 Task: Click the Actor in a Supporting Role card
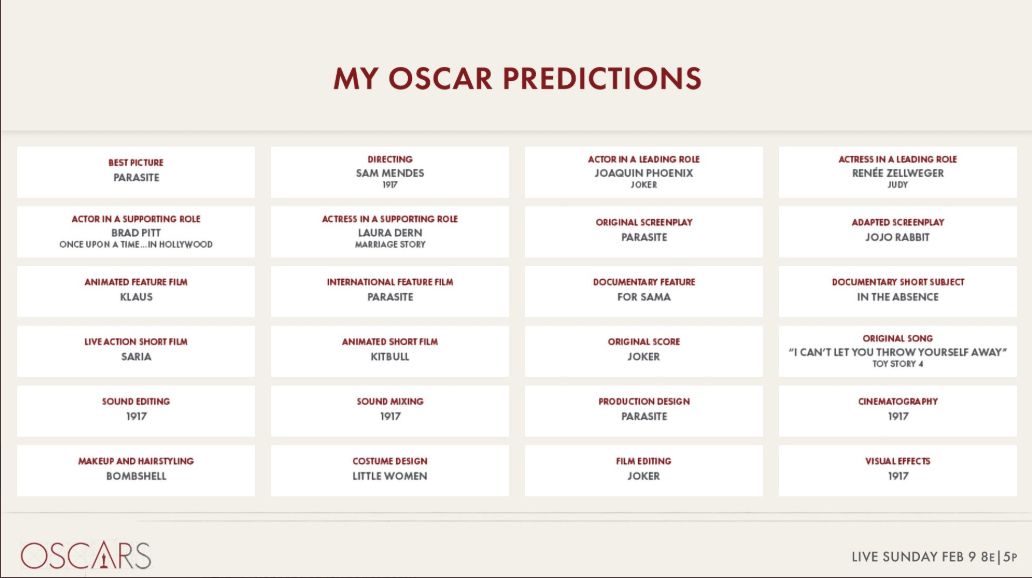point(136,231)
